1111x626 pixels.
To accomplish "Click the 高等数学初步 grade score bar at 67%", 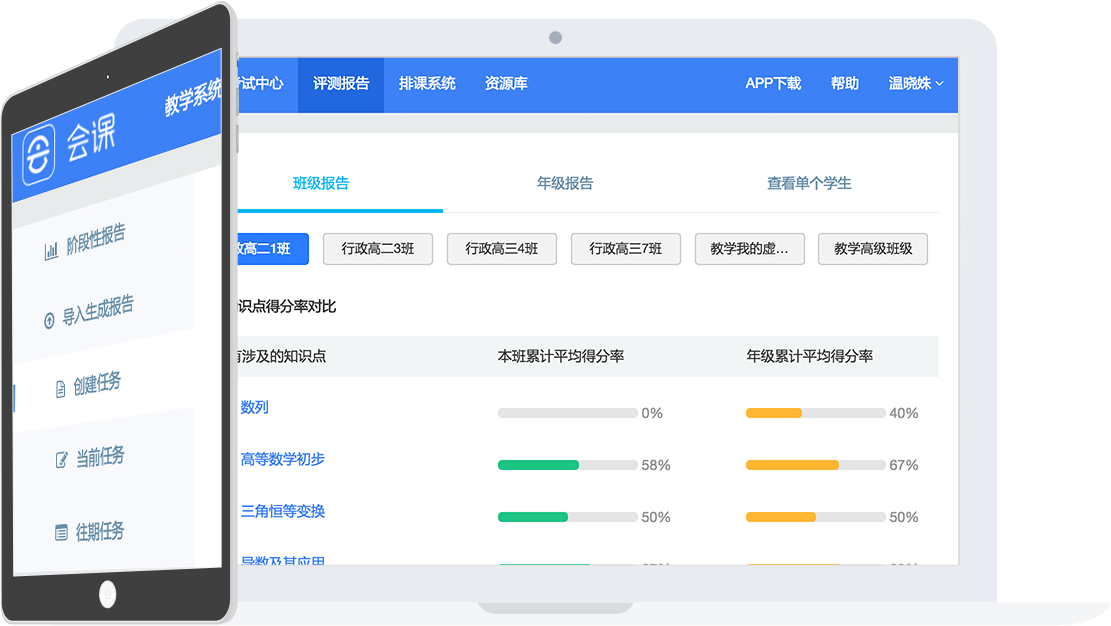I will [816, 465].
